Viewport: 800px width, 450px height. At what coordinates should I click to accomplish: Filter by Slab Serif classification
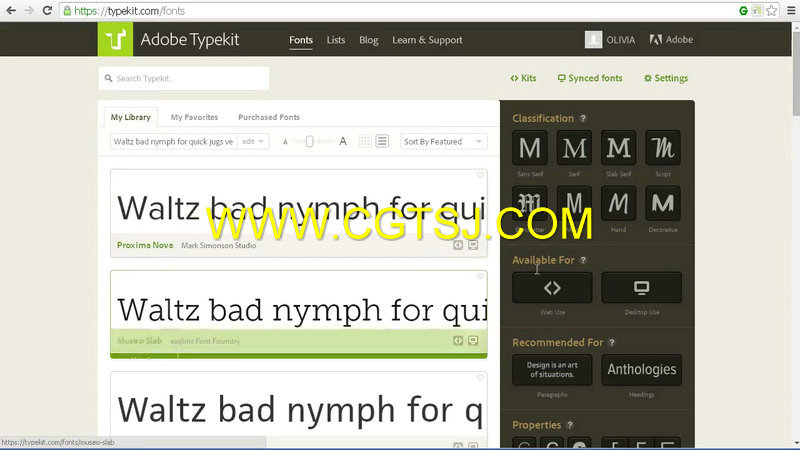pos(618,148)
